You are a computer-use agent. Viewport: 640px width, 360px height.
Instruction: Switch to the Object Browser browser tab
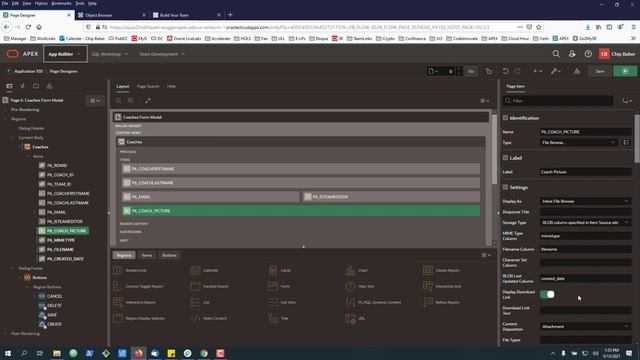(x=110, y=15)
